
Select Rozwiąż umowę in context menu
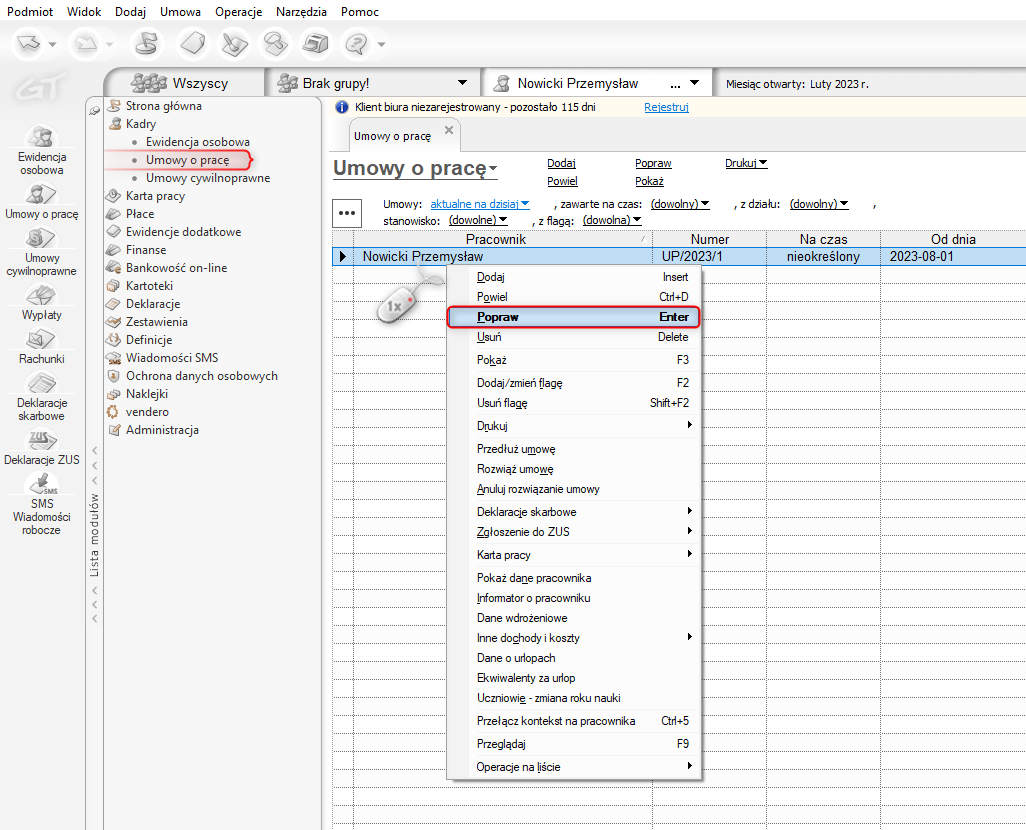point(515,469)
